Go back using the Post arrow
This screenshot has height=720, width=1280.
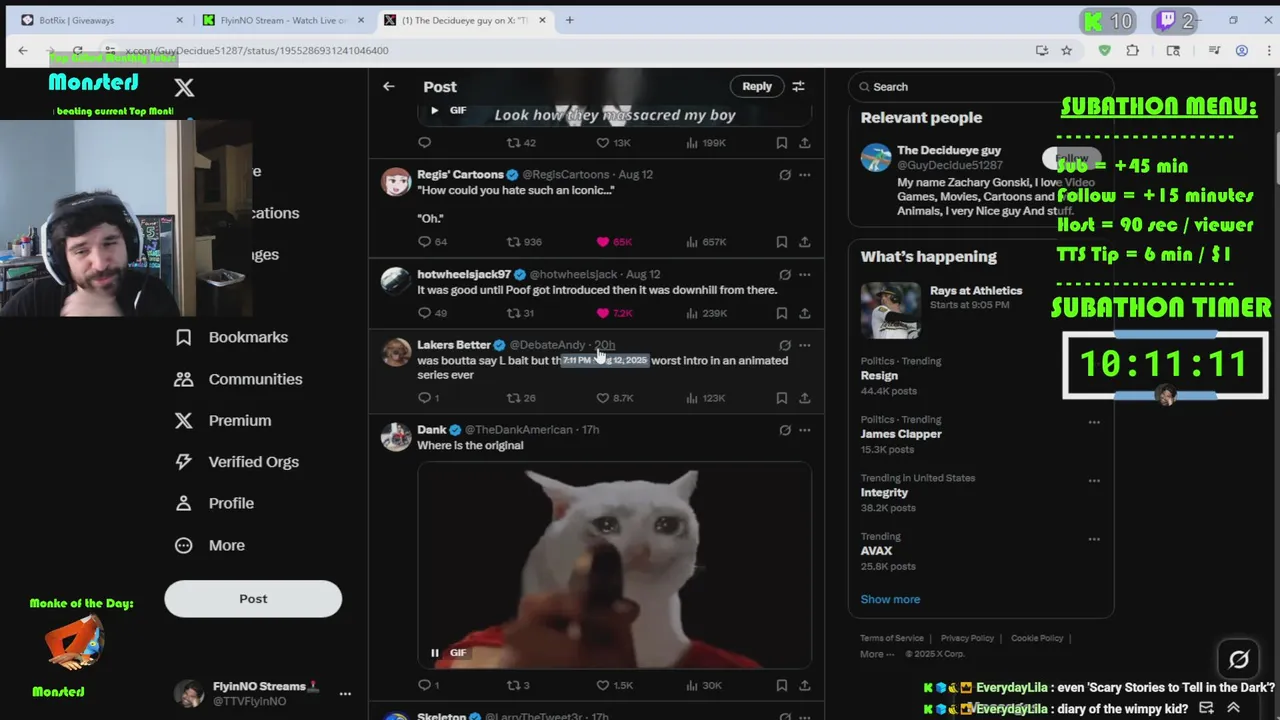pos(389,86)
